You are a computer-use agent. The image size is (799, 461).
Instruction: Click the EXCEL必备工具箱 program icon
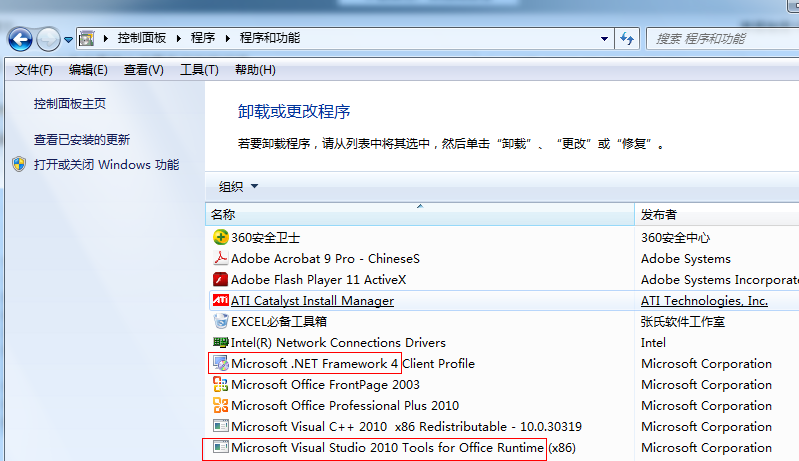pyautogui.click(x=221, y=322)
